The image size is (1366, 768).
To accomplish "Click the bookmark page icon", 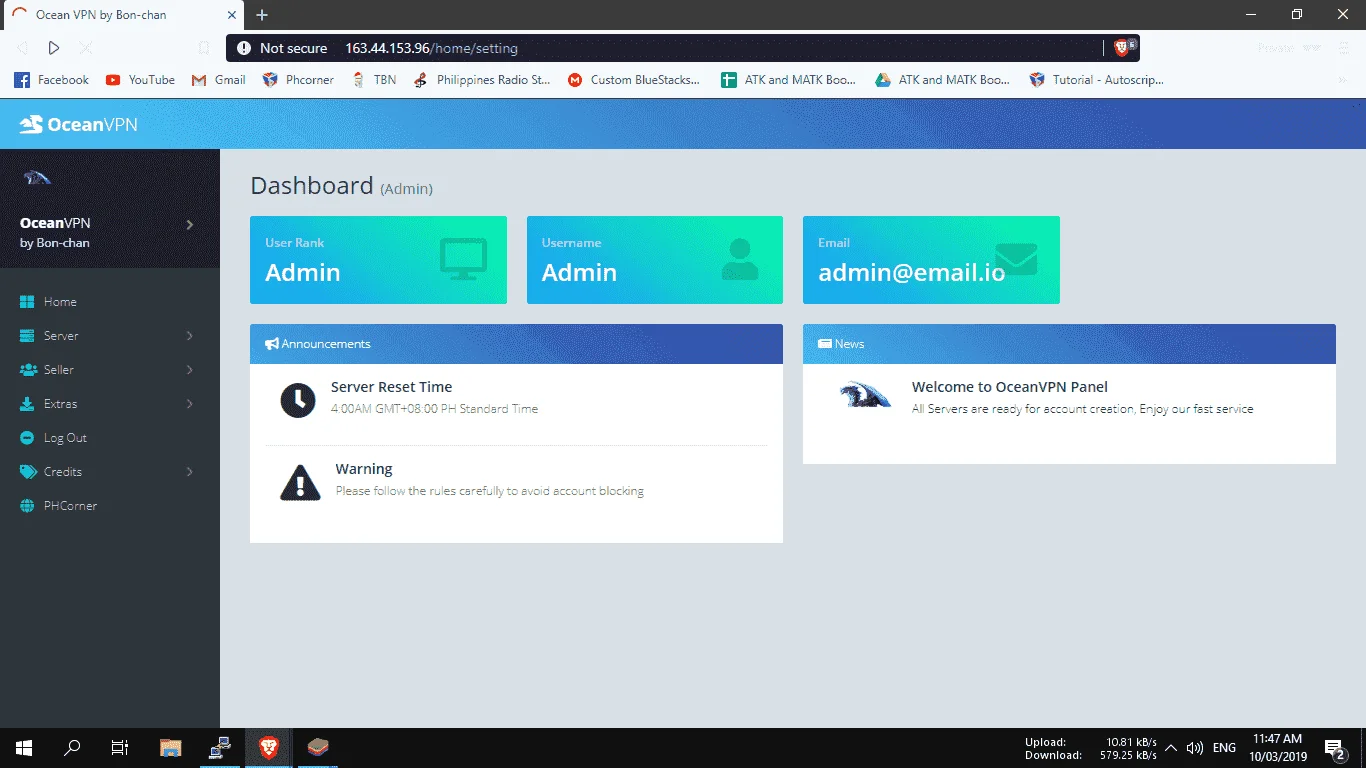I will (x=204, y=48).
